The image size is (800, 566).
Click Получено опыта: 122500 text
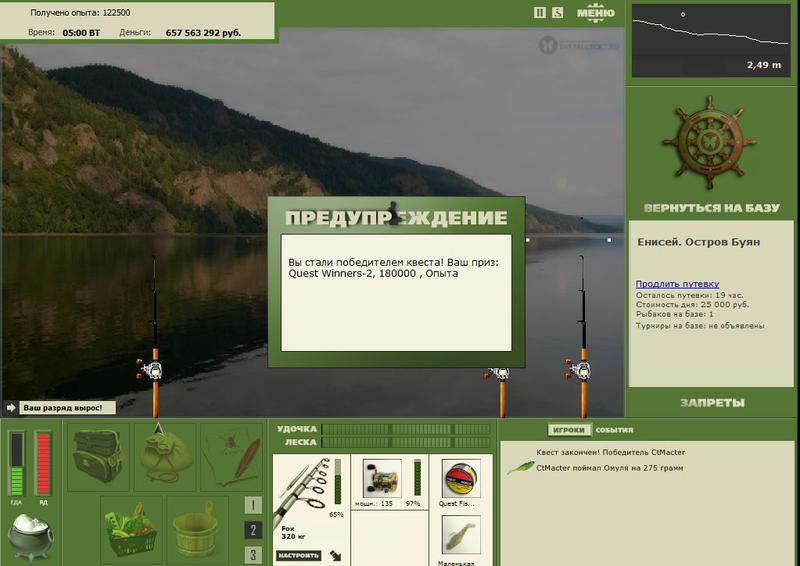pyautogui.click(x=80, y=13)
